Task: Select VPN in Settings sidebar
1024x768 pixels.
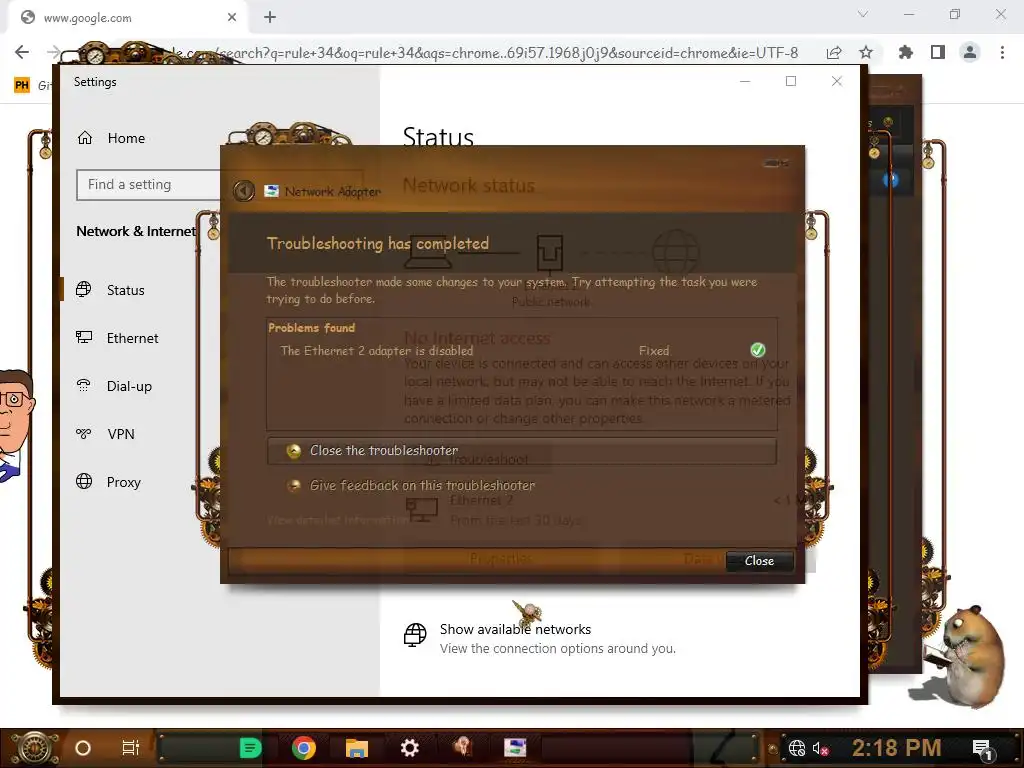Action: (121, 434)
